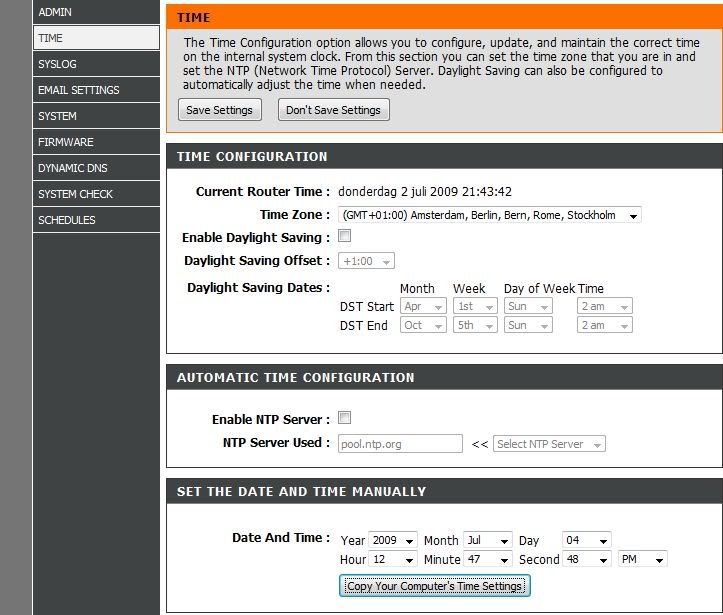The height and width of the screenshot is (615, 723).
Task: Open DST End Week dropdown
Action: click(x=475, y=325)
